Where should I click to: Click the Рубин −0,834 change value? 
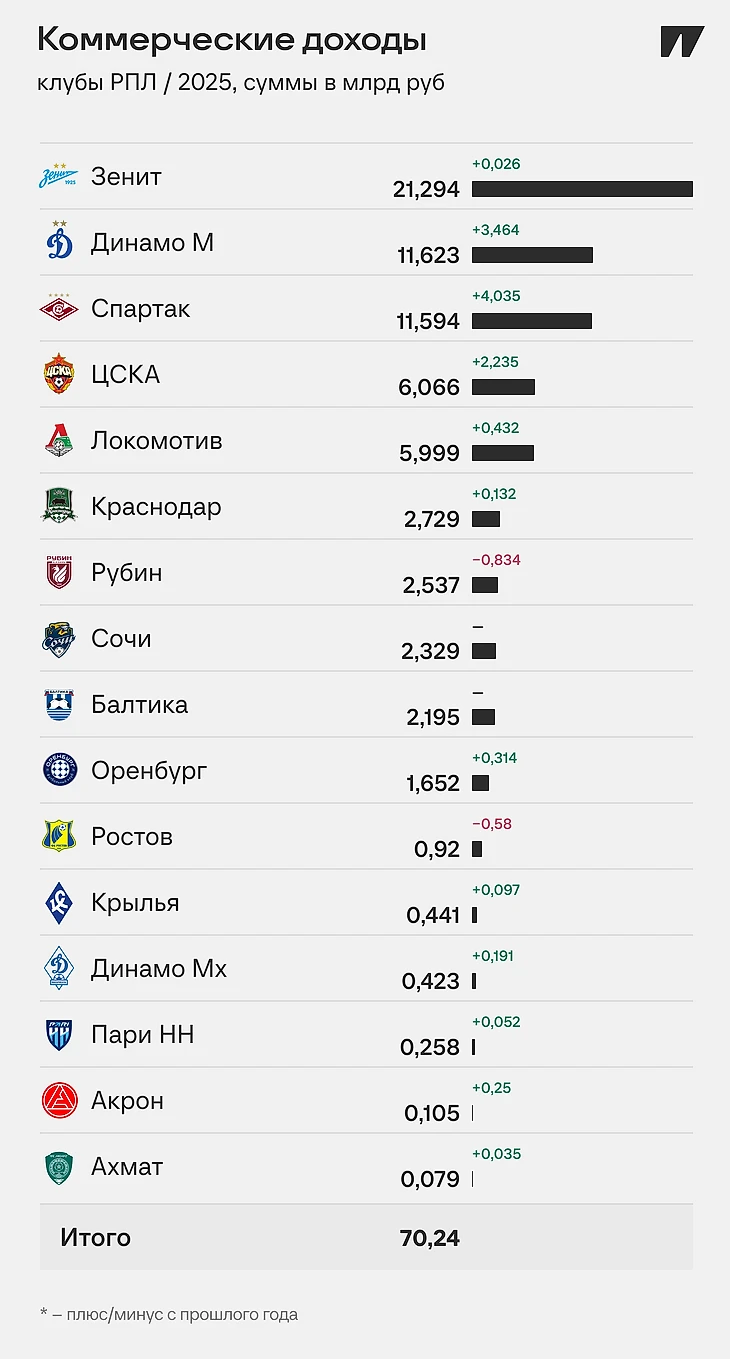click(x=496, y=560)
